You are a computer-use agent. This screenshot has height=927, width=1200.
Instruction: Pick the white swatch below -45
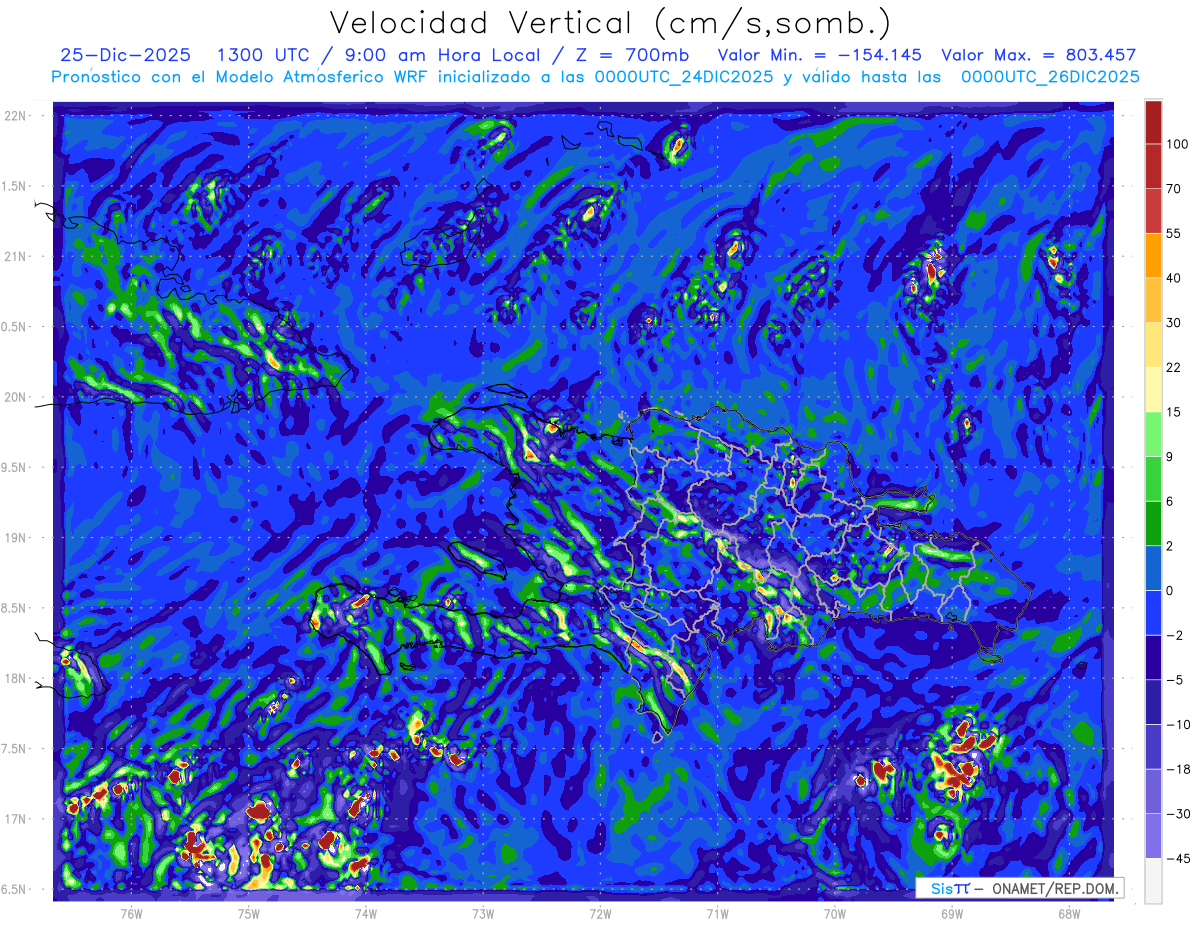(x=1154, y=880)
